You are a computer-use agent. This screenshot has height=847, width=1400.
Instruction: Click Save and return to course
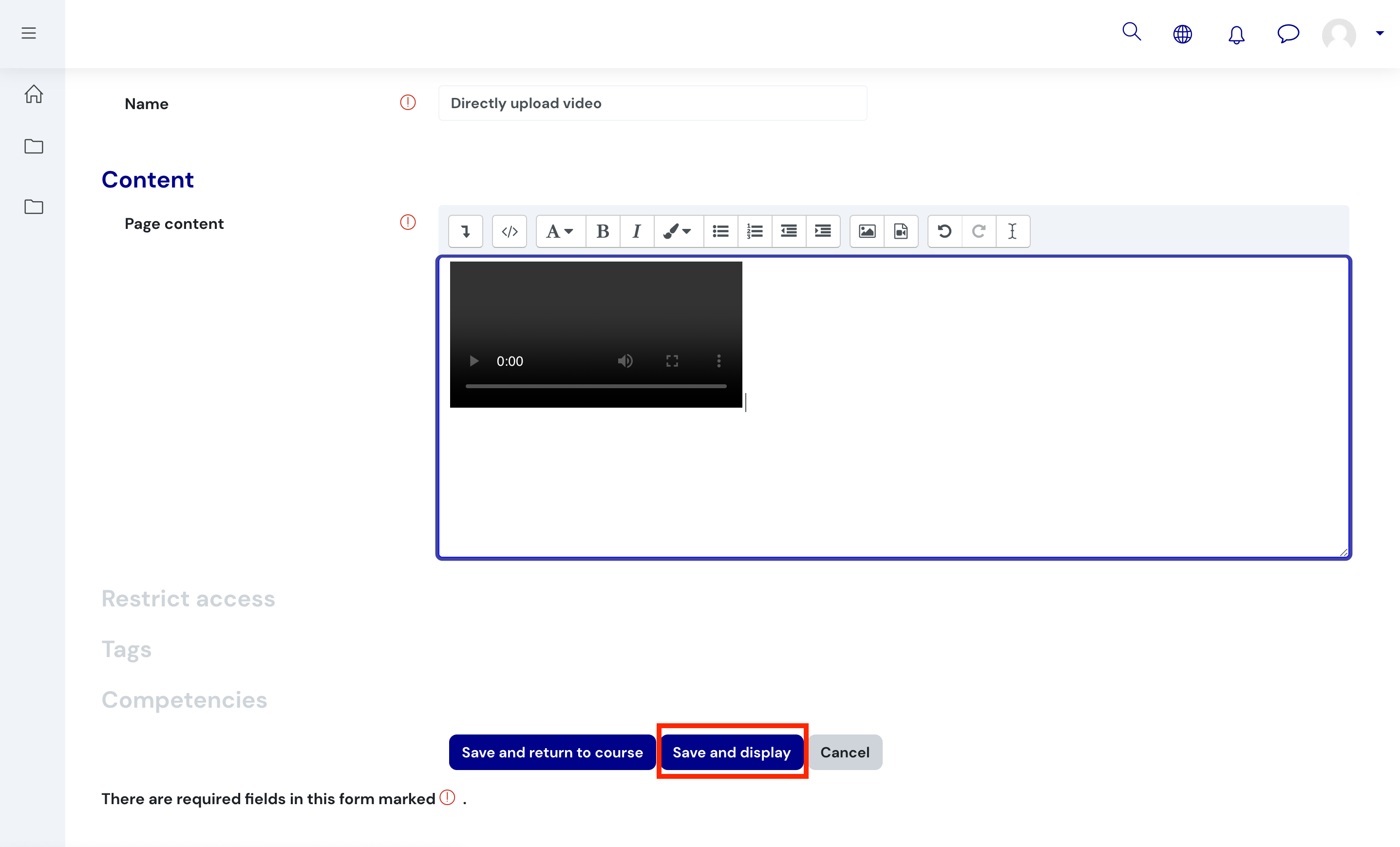pyautogui.click(x=552, y=752)
